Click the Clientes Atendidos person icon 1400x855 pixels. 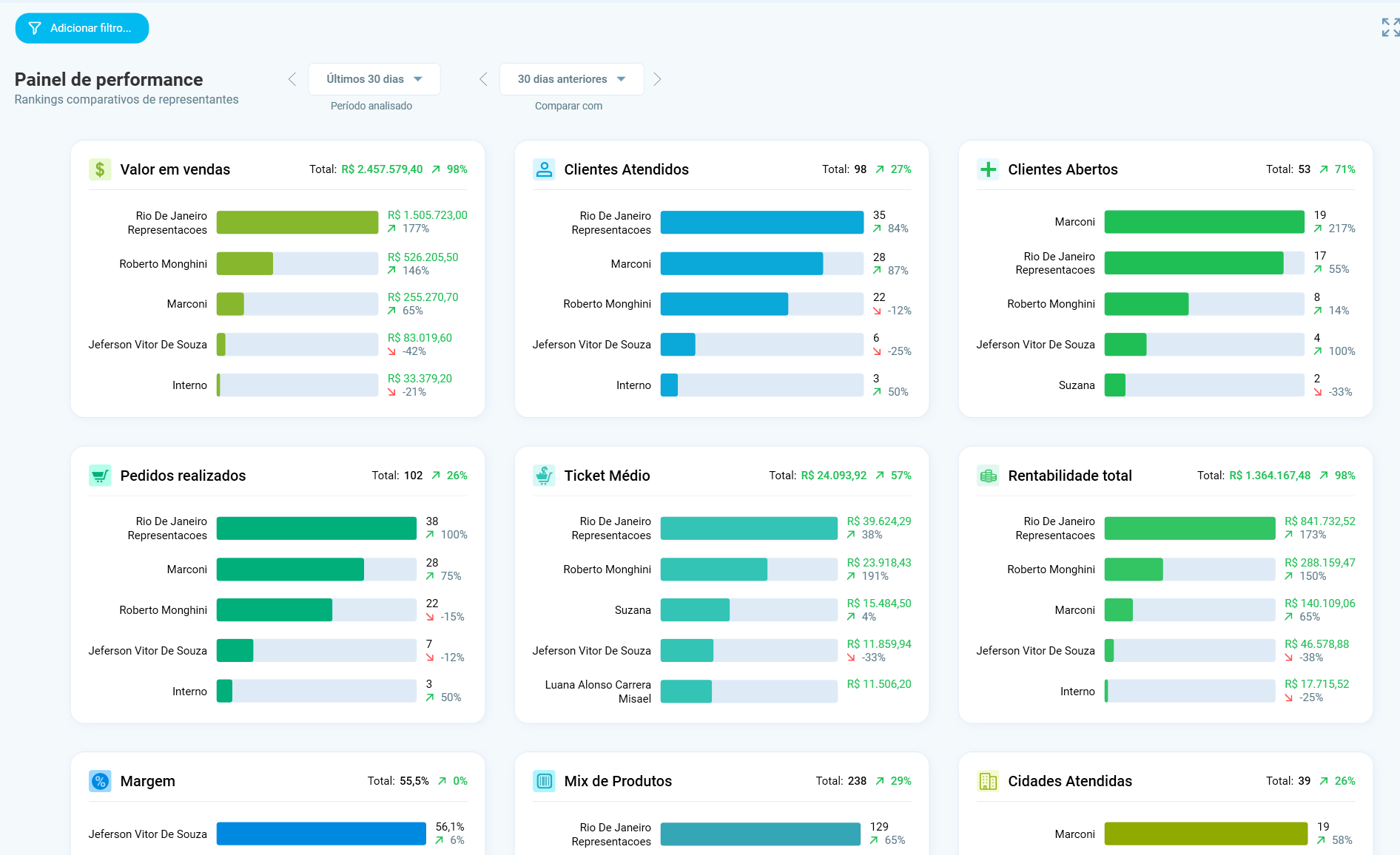pyautogui.click(x=544, y=169)
